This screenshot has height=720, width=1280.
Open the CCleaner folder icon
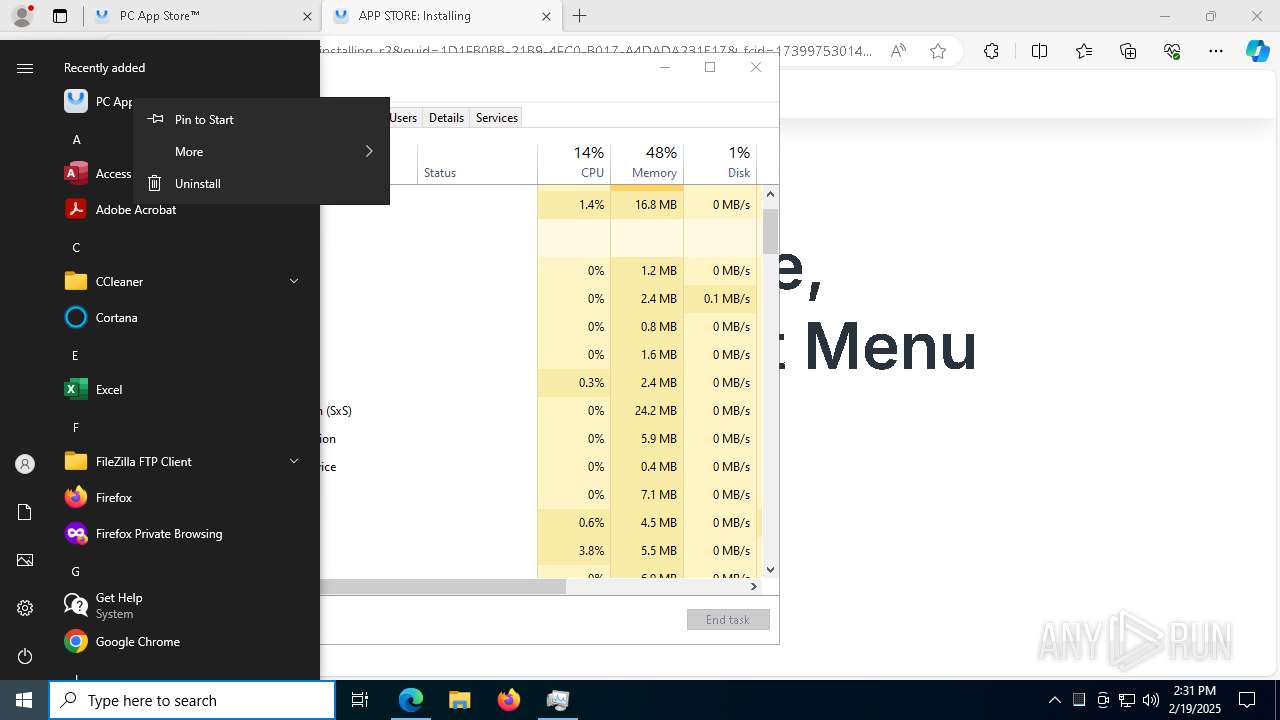click(76, 281)
